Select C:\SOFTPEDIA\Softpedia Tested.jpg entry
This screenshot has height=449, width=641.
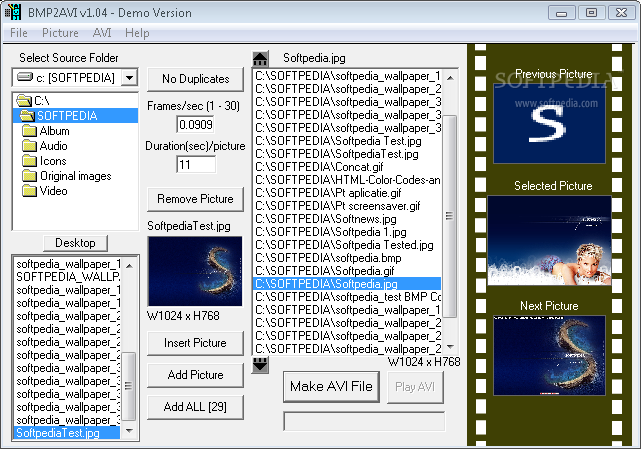[347, 245]
